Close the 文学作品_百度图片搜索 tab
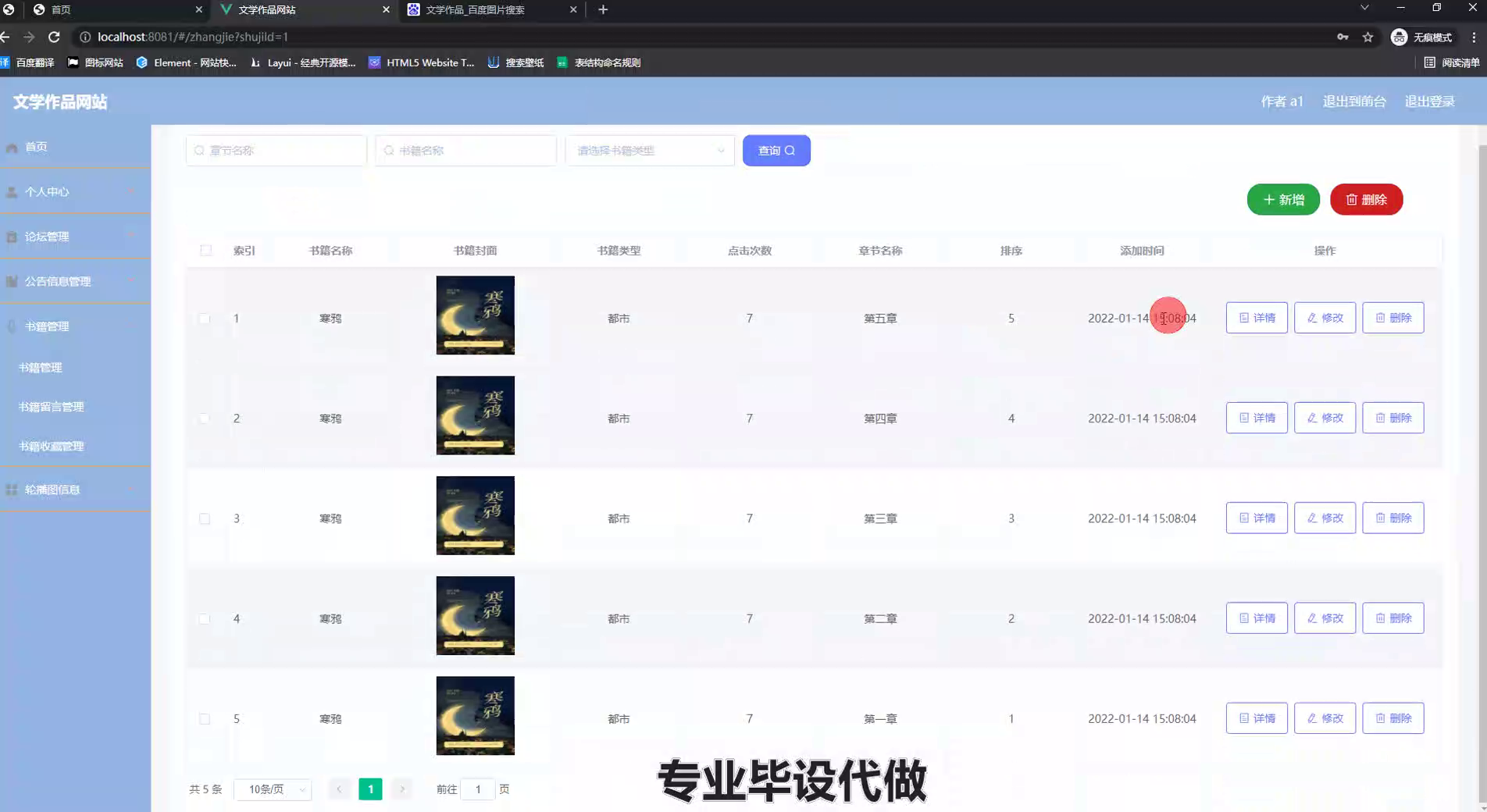Screen dimensions: 1487x812 tap(573, 9)
